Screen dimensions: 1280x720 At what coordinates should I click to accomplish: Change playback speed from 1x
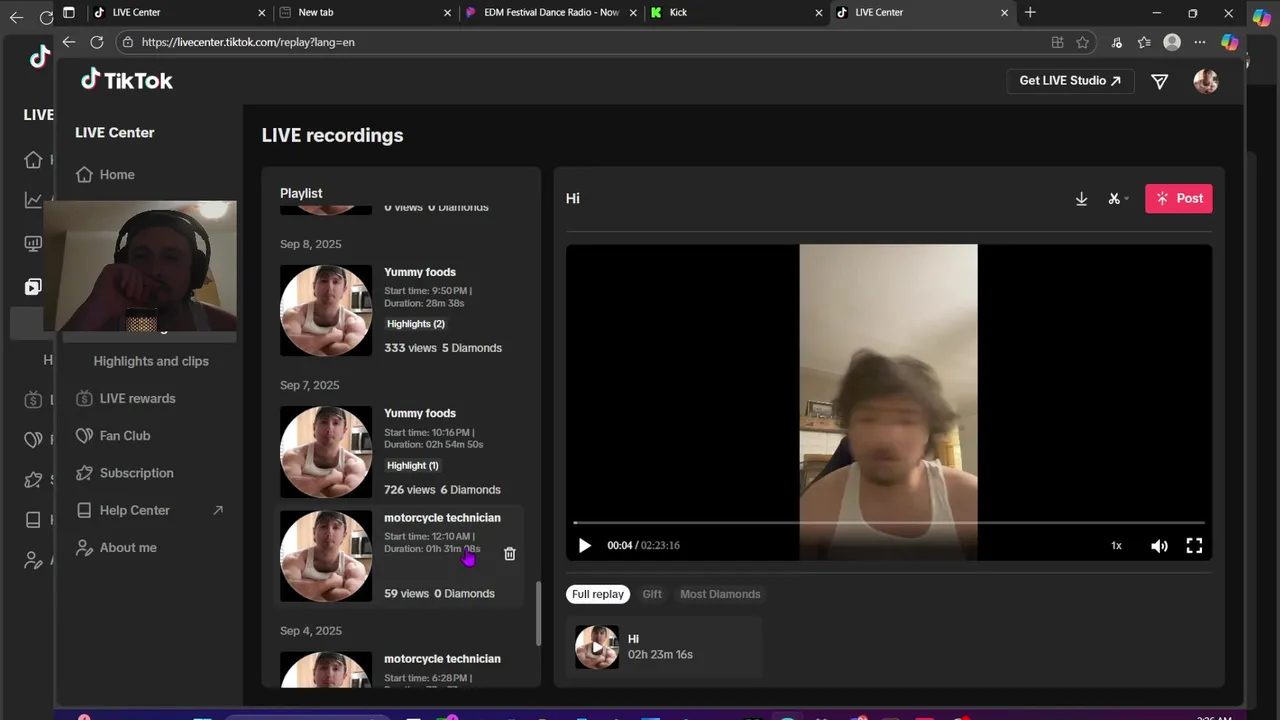coord(1116,545)
